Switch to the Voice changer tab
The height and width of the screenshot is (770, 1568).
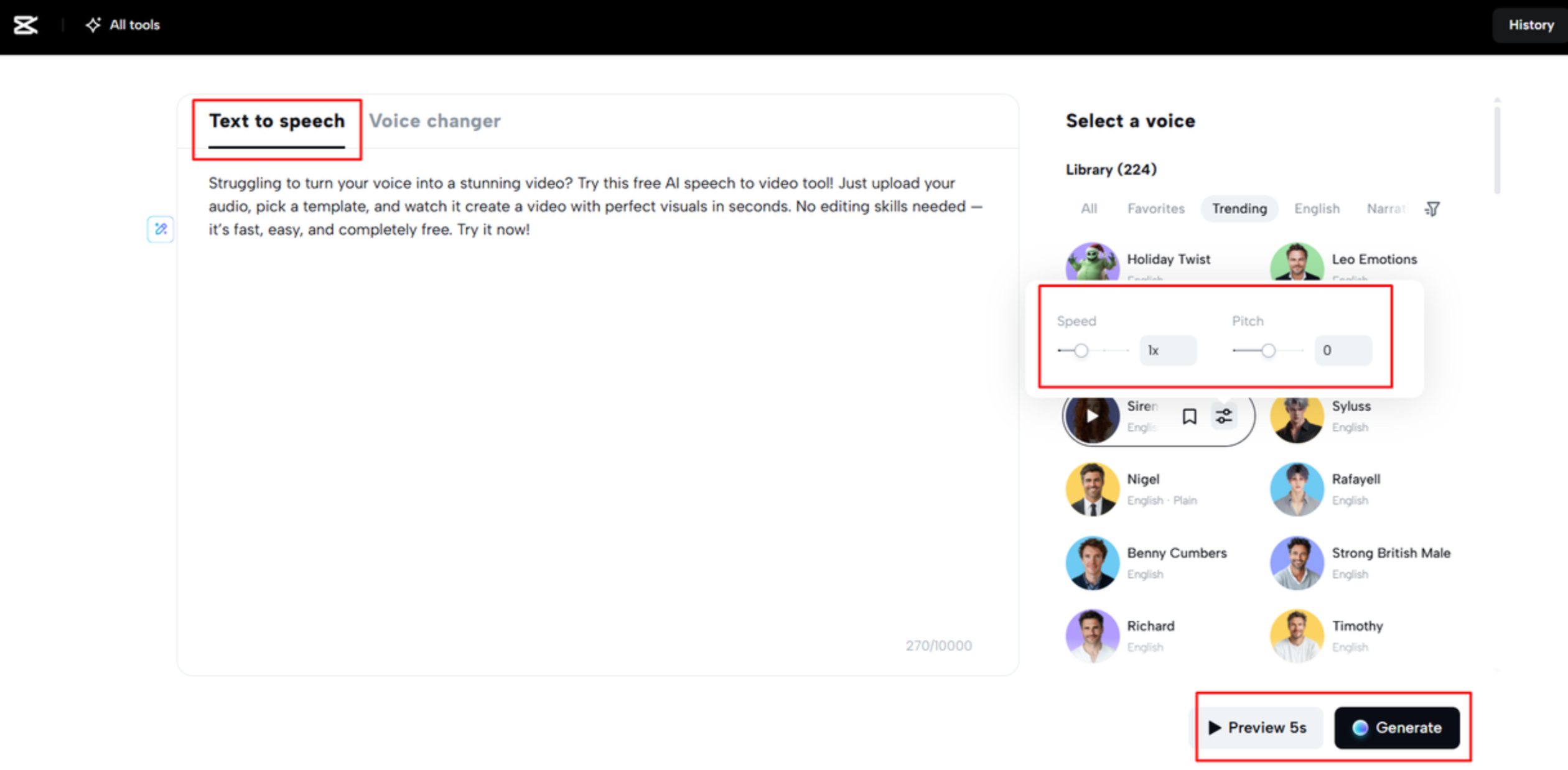pyautogui.click(x=434, y=121)
